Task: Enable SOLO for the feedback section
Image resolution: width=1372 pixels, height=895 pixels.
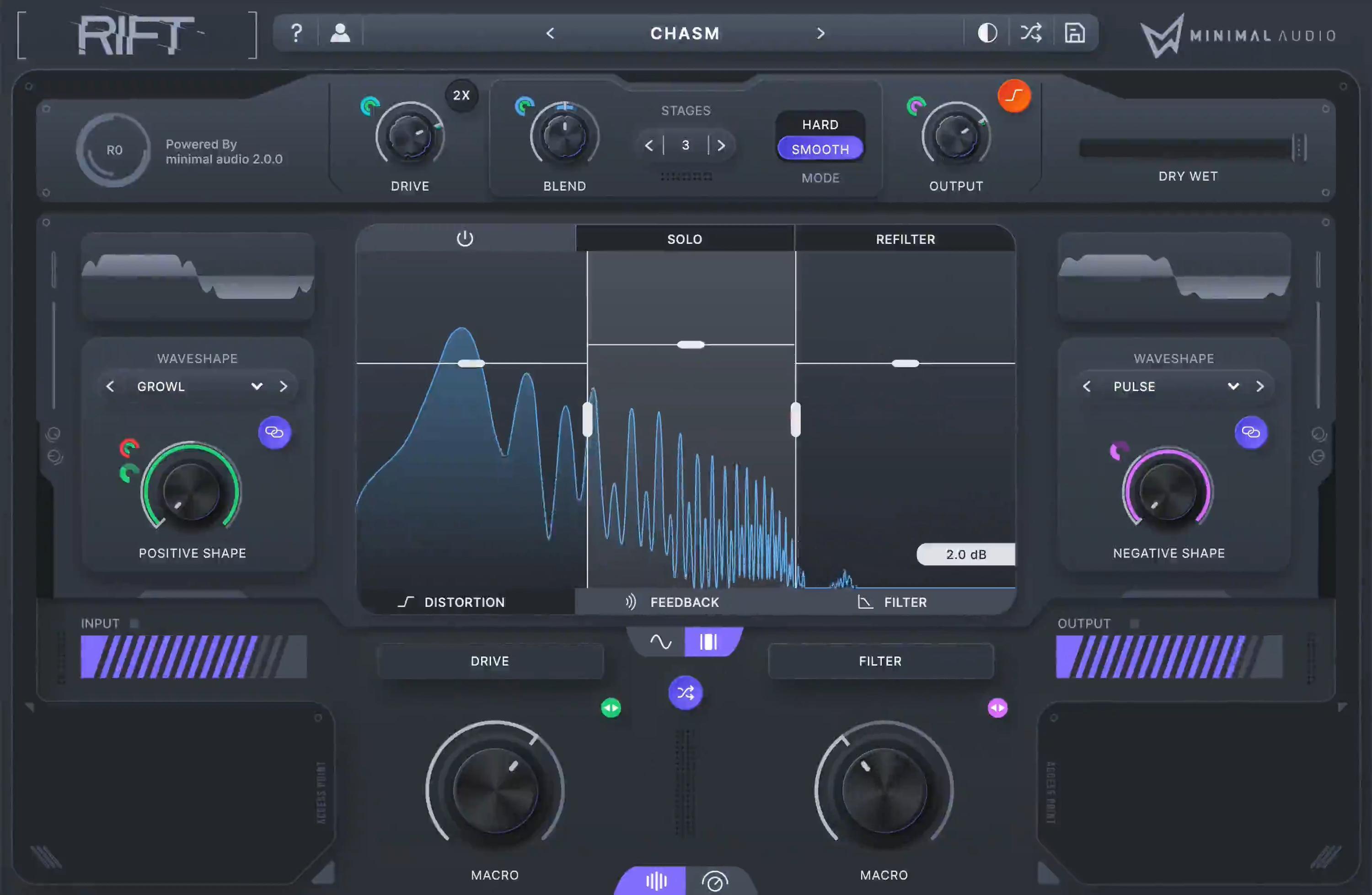Action: 684,239
